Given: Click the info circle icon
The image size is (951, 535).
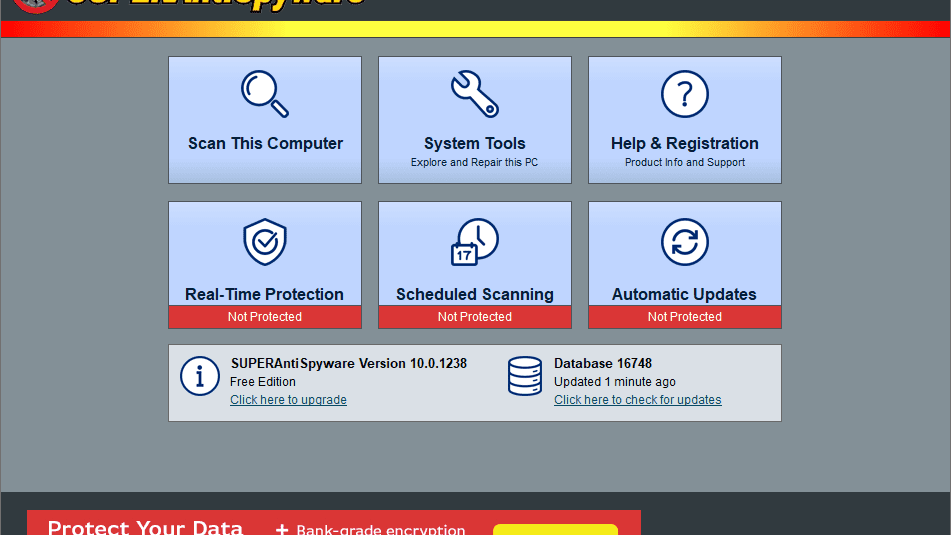Looking at the screenshot, I should coord(200,376).
